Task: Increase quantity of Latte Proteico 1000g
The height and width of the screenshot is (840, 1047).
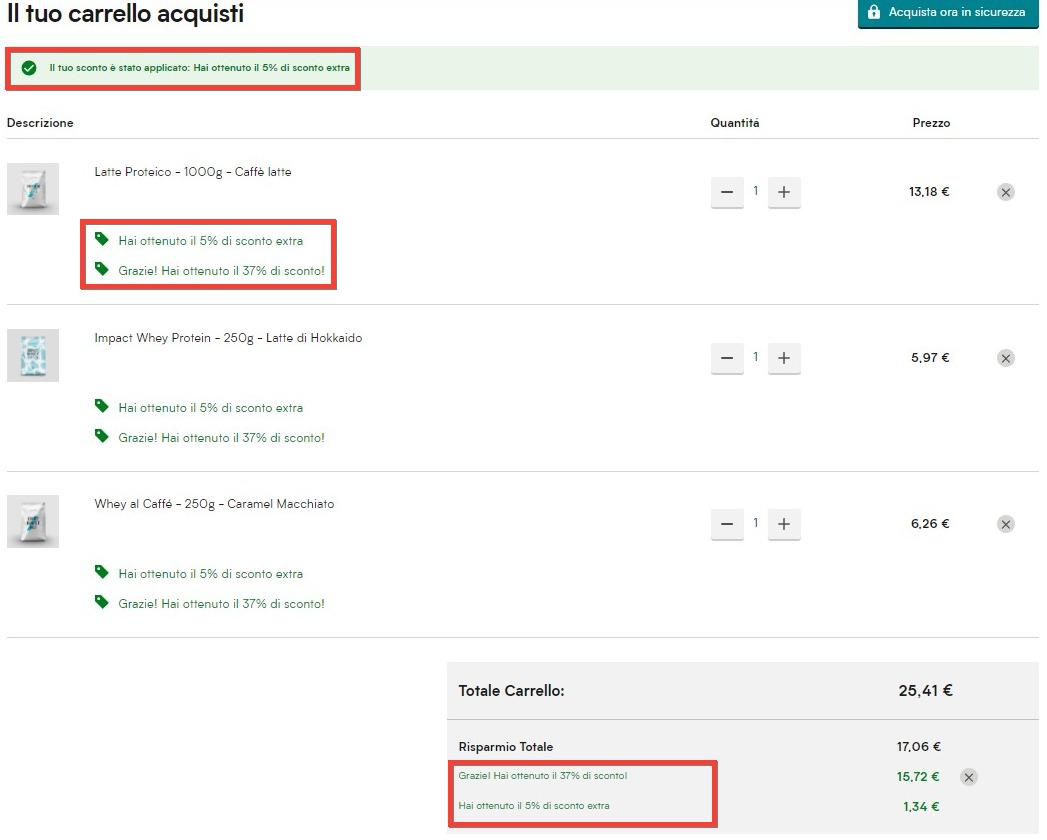Action: point(784,192)
